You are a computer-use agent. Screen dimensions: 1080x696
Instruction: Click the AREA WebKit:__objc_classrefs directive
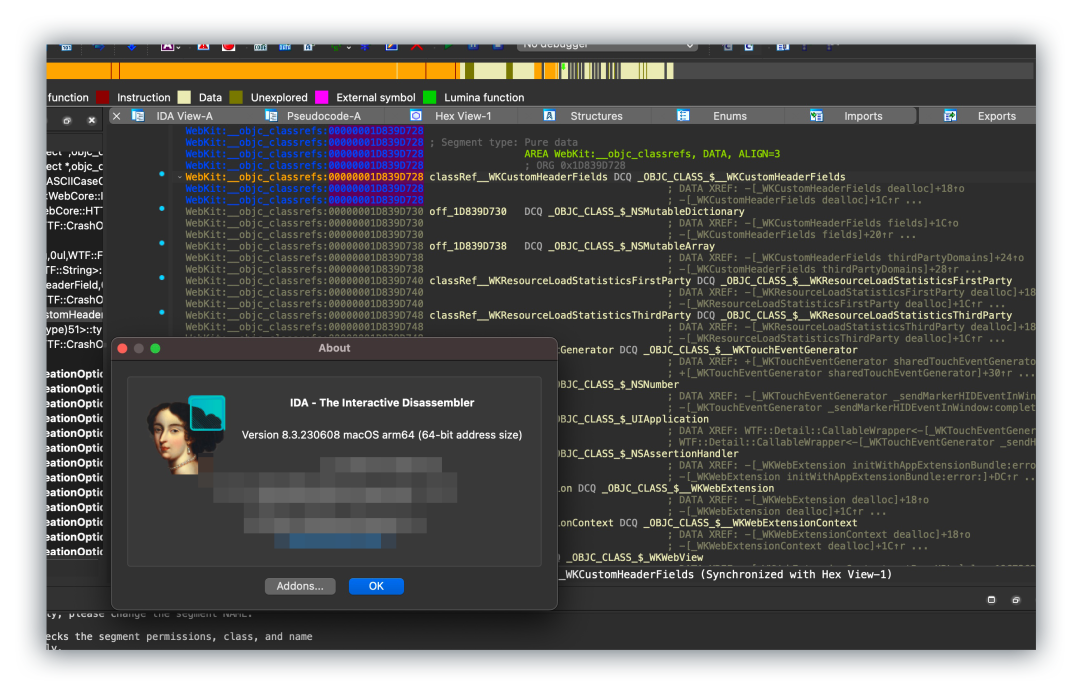point(652,154)
